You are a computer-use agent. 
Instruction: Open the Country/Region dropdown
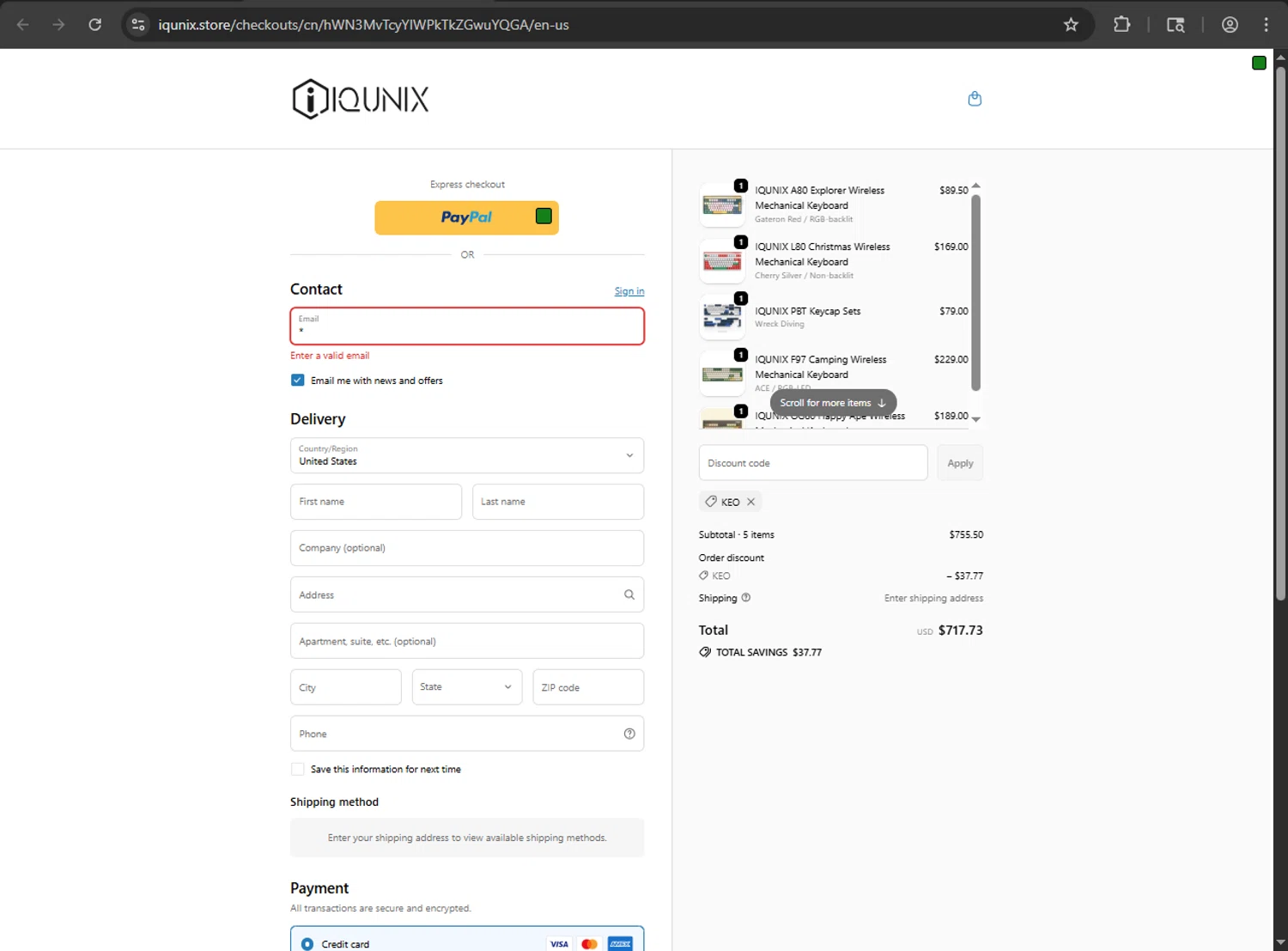click(467, 455)
